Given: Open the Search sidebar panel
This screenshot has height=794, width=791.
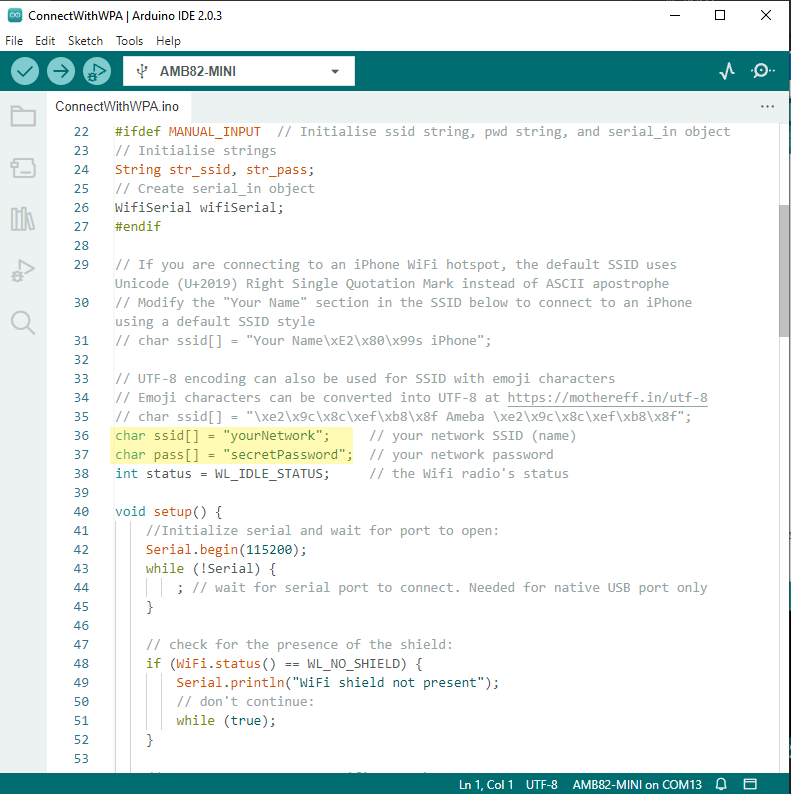Looking at the screenshot, I should click(x=23, y=322).
